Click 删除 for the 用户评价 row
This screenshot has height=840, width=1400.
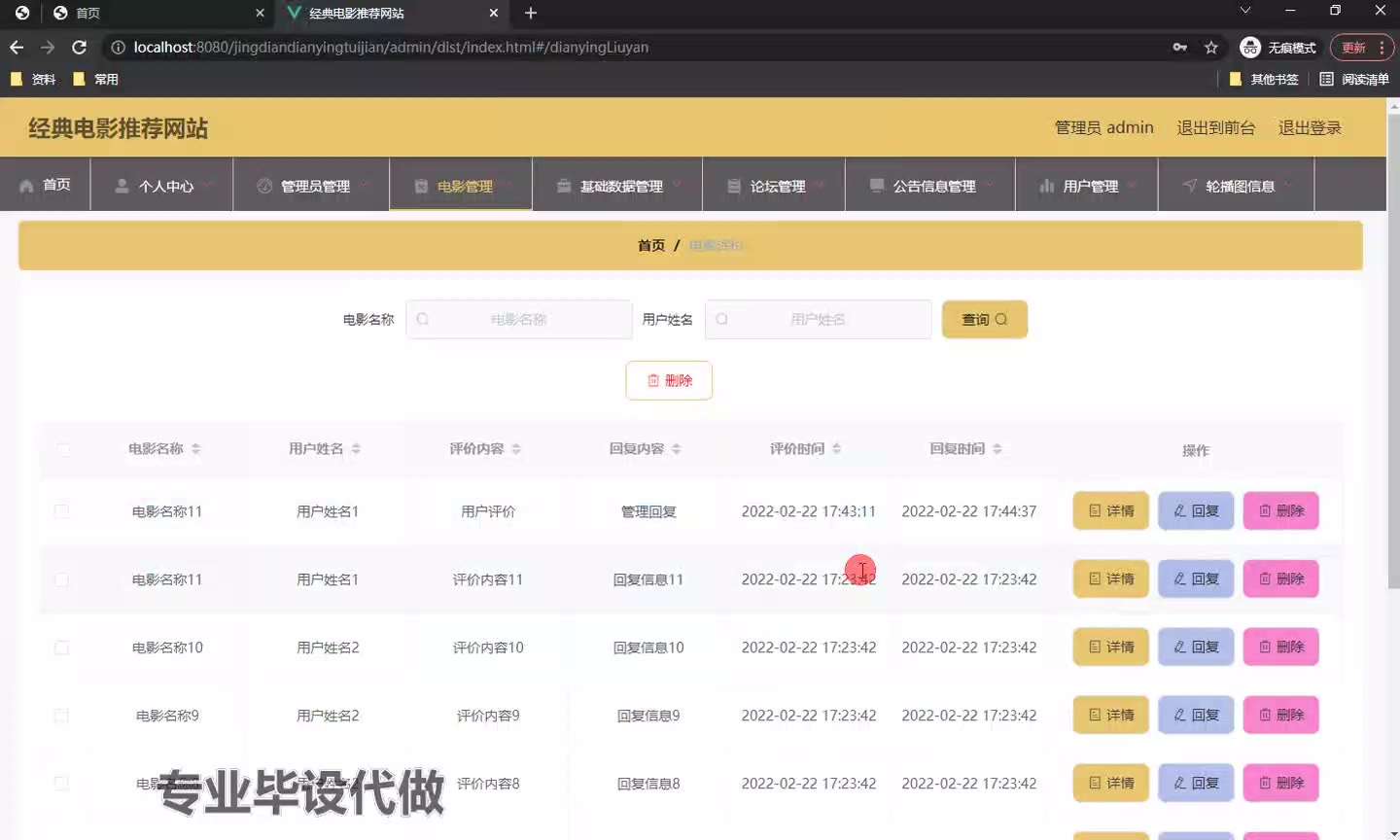tap(1281, 510)
